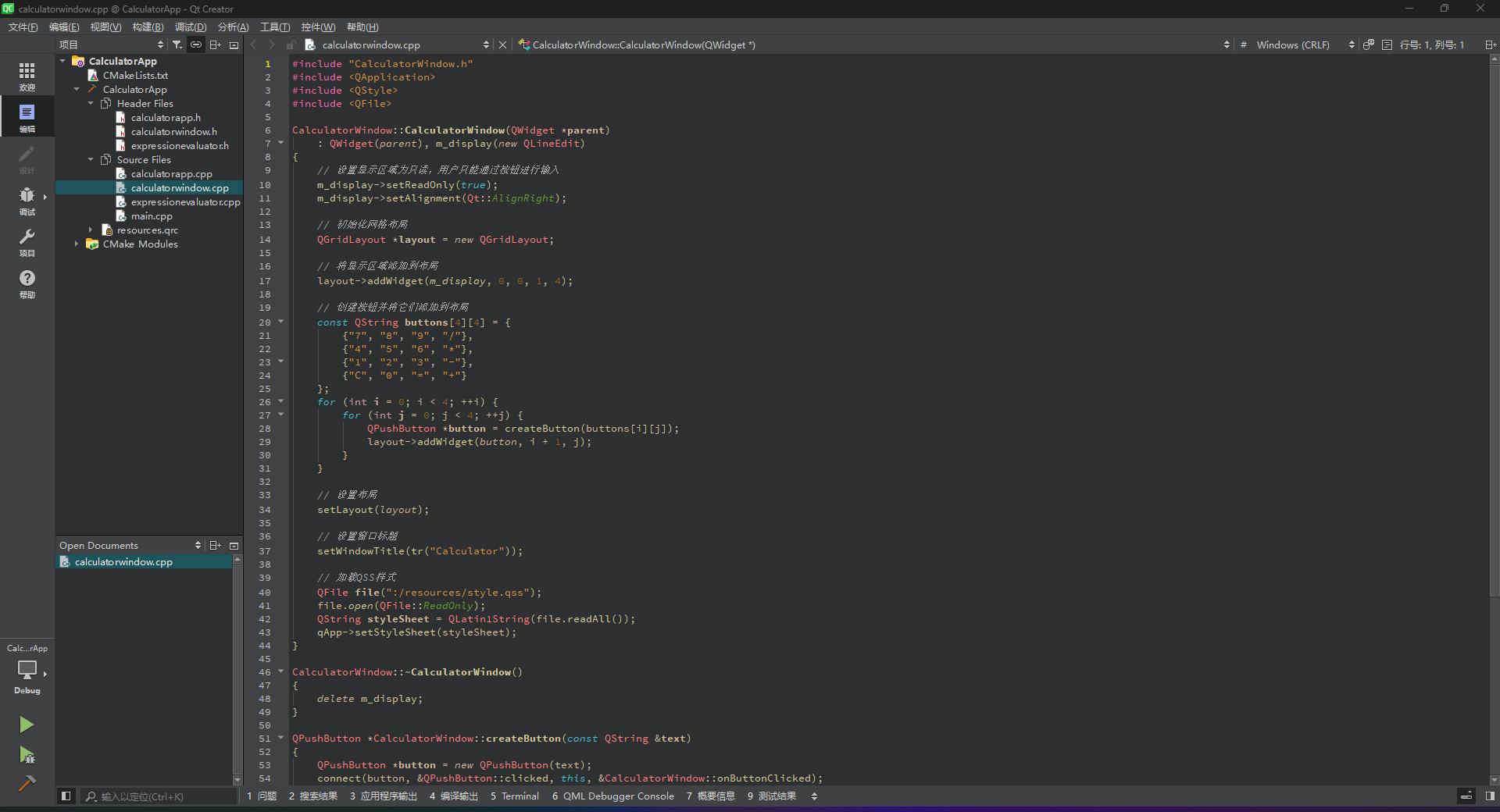Image resolution: width=1500 pixels, height=812 pixels.
Task: Toggle synchronize with editor link icon
Action: [x=196, y=45]
